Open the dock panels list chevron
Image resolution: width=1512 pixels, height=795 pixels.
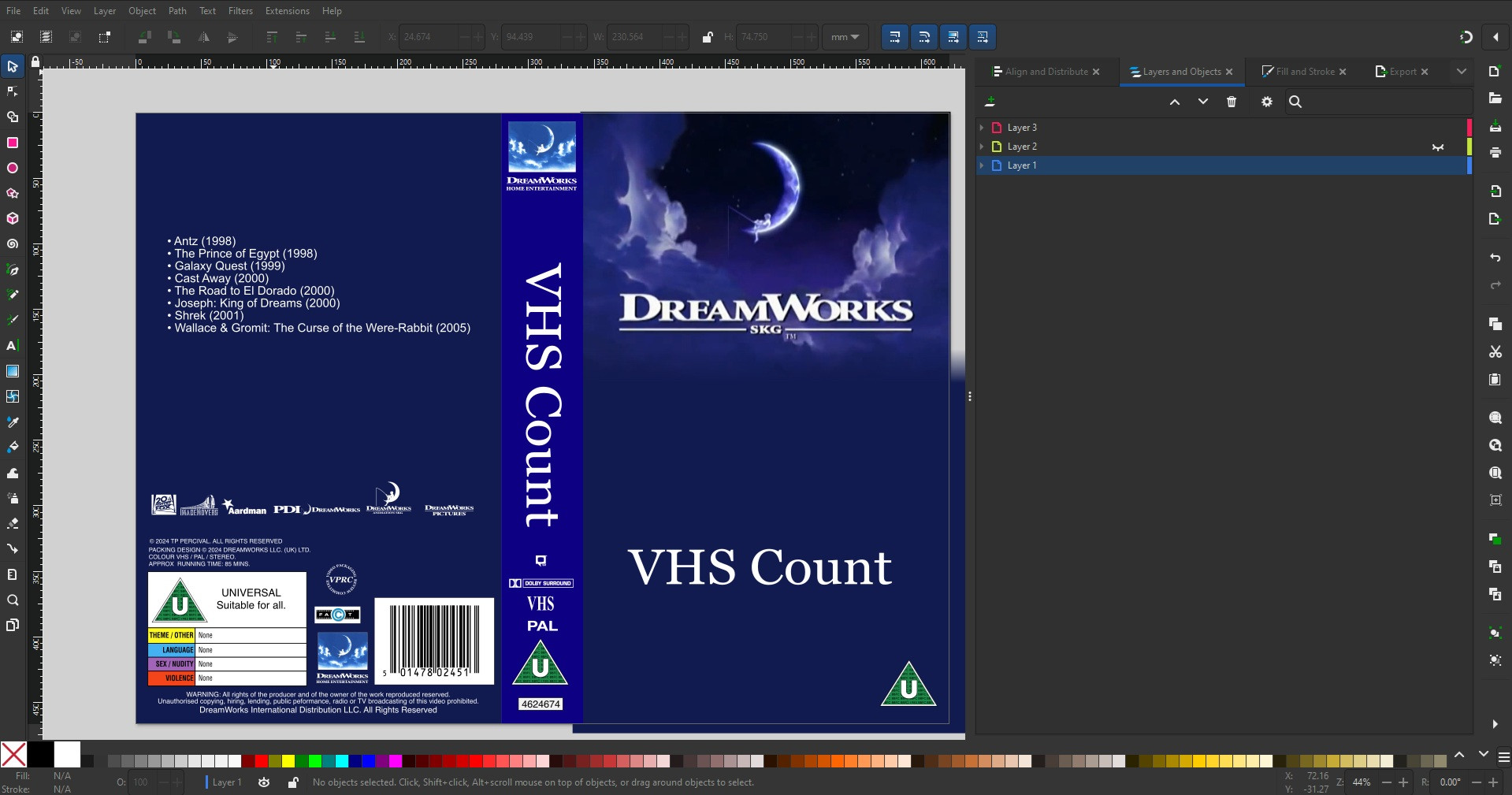pos(1462,72)
